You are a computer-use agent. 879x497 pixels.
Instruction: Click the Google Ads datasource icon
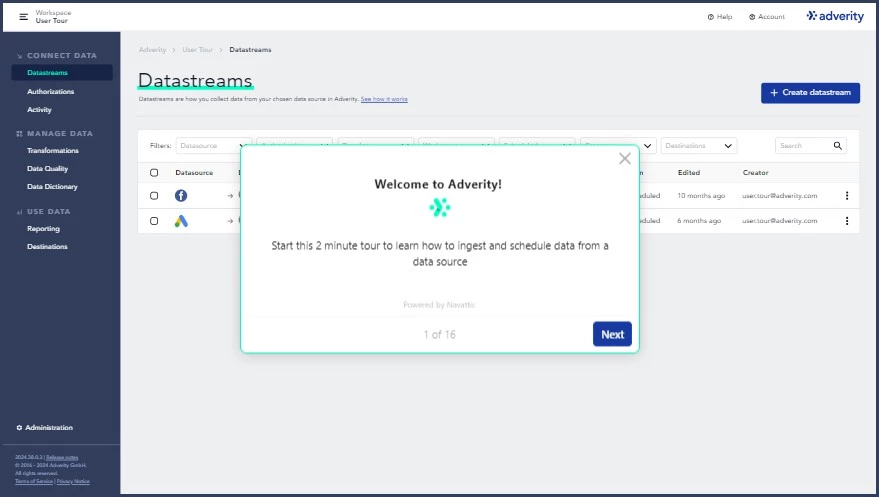[x=181, y=221]
